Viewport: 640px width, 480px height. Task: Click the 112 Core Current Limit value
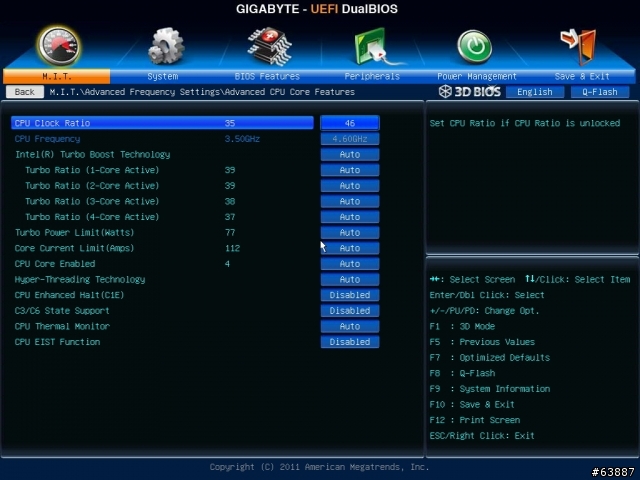pos(232,248)
